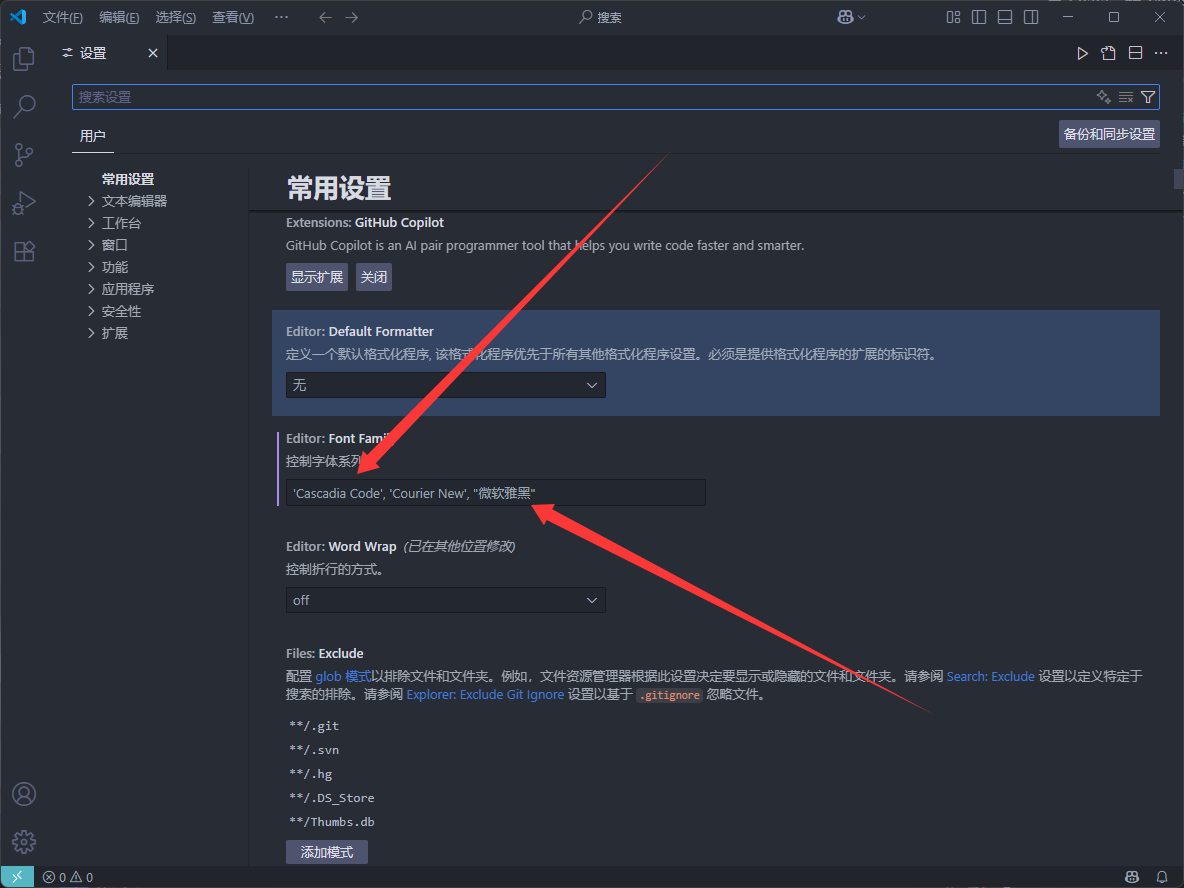Image resolution: width=1184 pixels, height=888 pixels.
Task: Open the 文件 menu
Action: click(62, 18)
